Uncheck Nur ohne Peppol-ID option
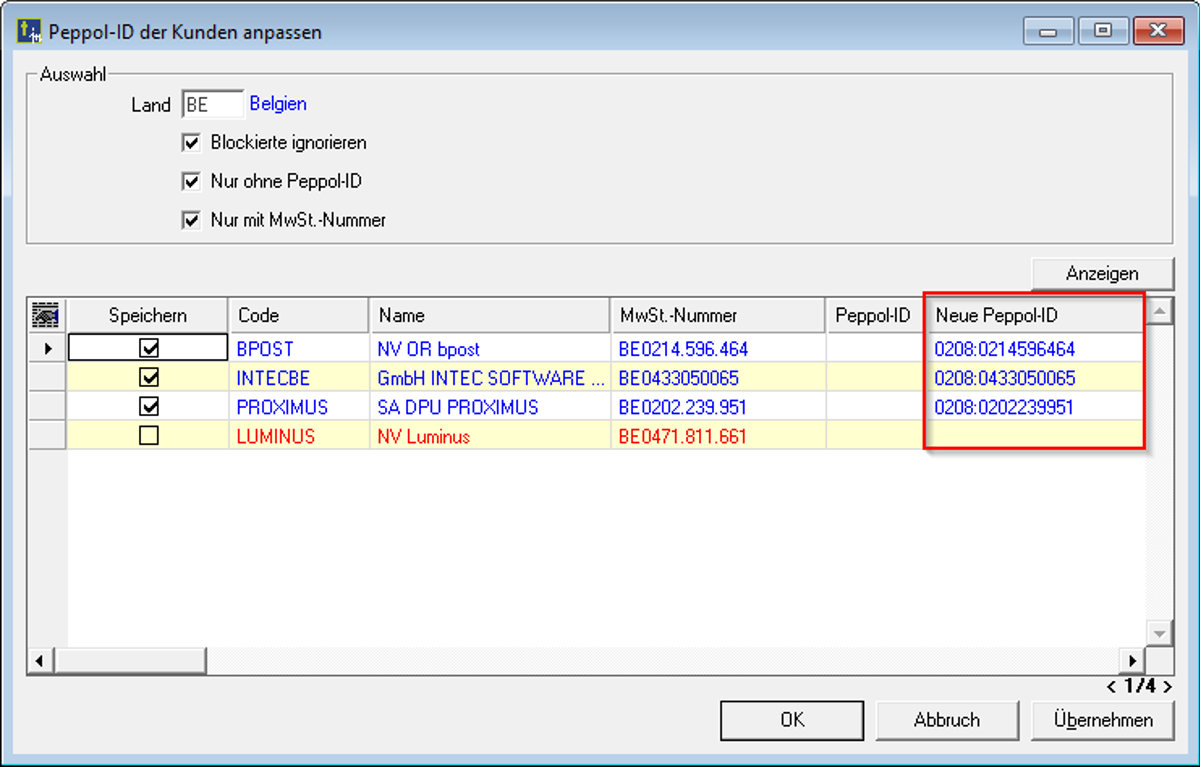The image size is (1200, 767). pos(192,182)
